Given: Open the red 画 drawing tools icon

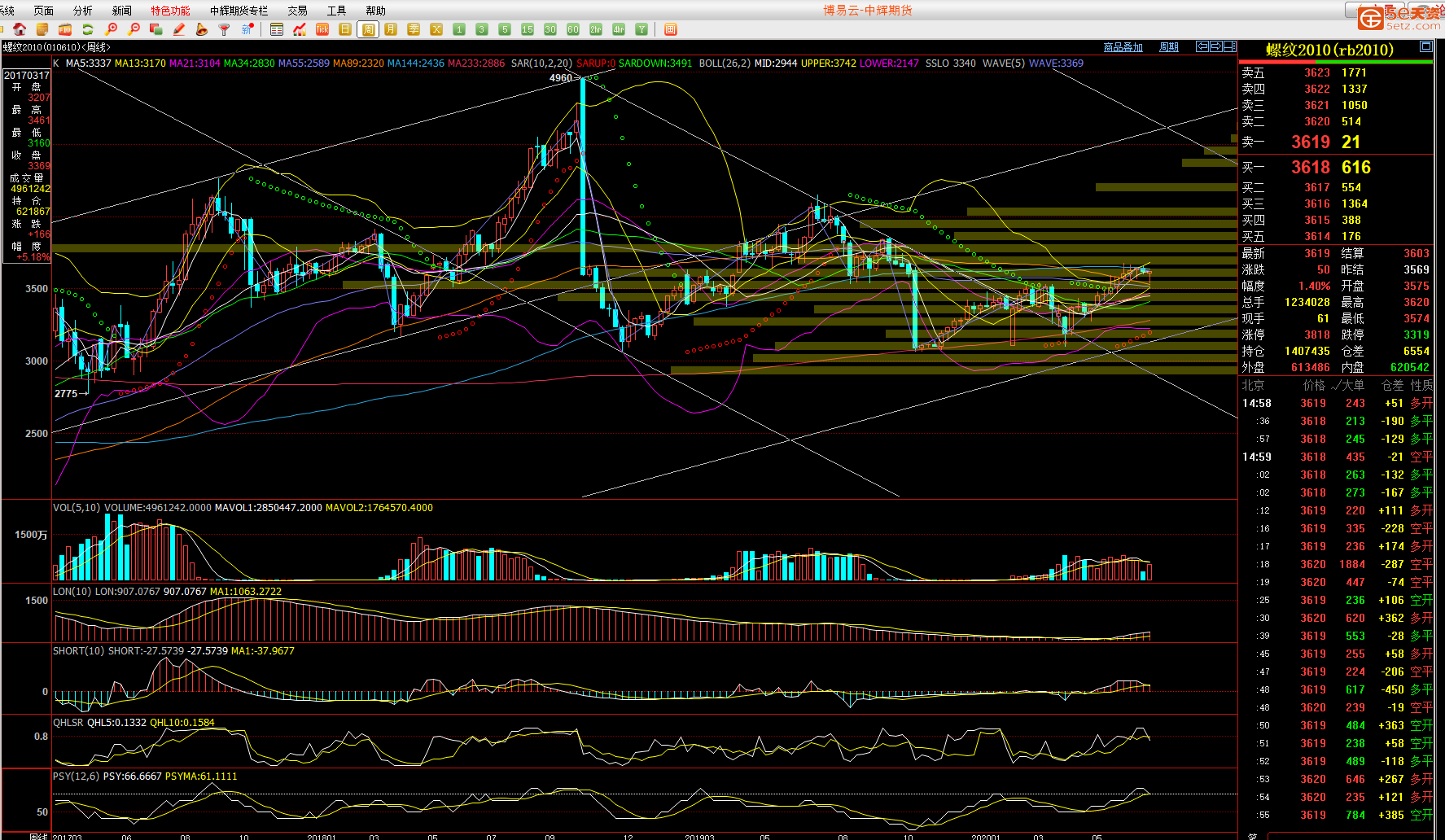Looking at the screenshot, I should tap(671, 29).
